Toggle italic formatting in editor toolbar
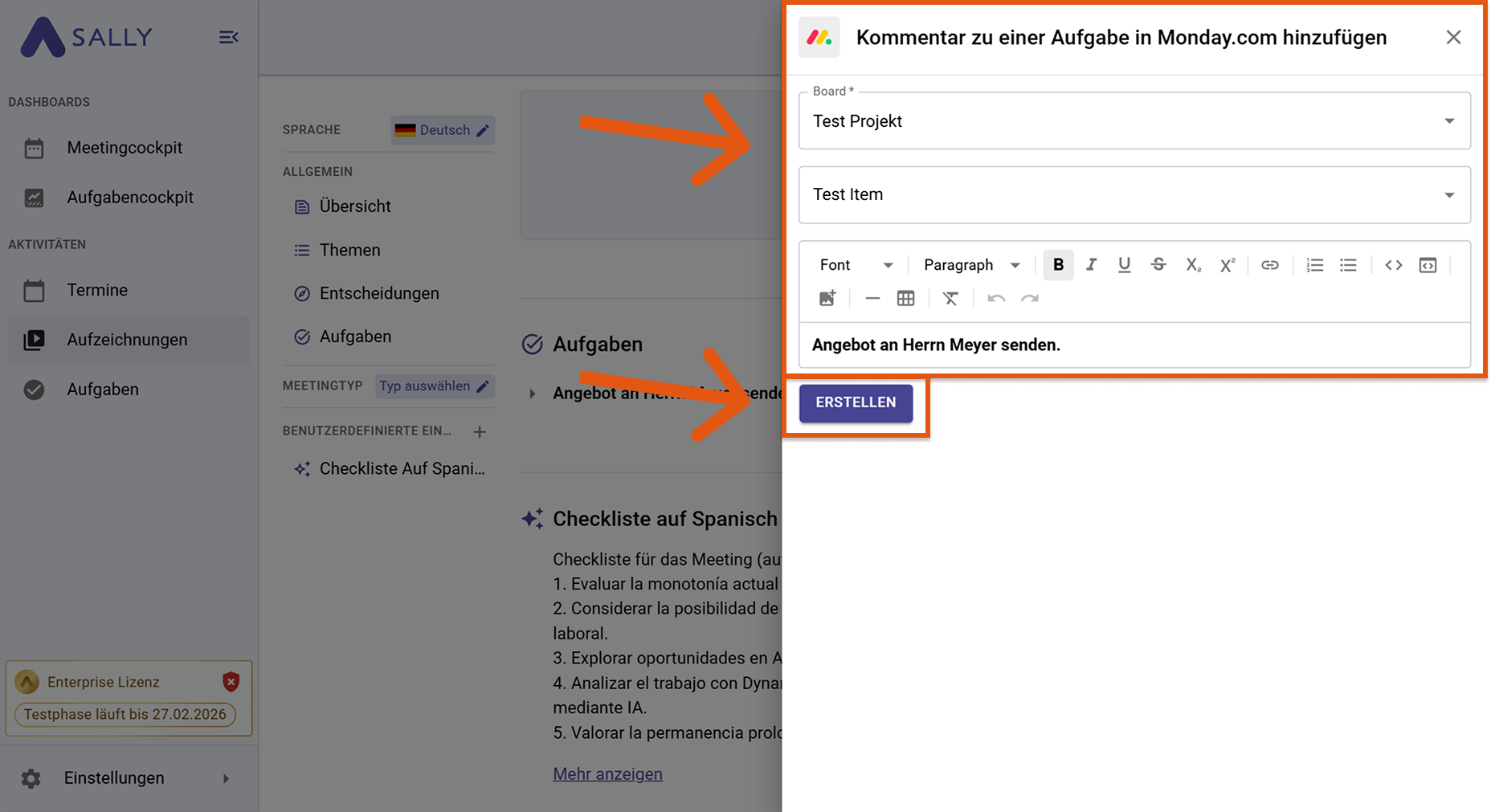This screenshot has width=1491, height=812. click(1091, 265)
